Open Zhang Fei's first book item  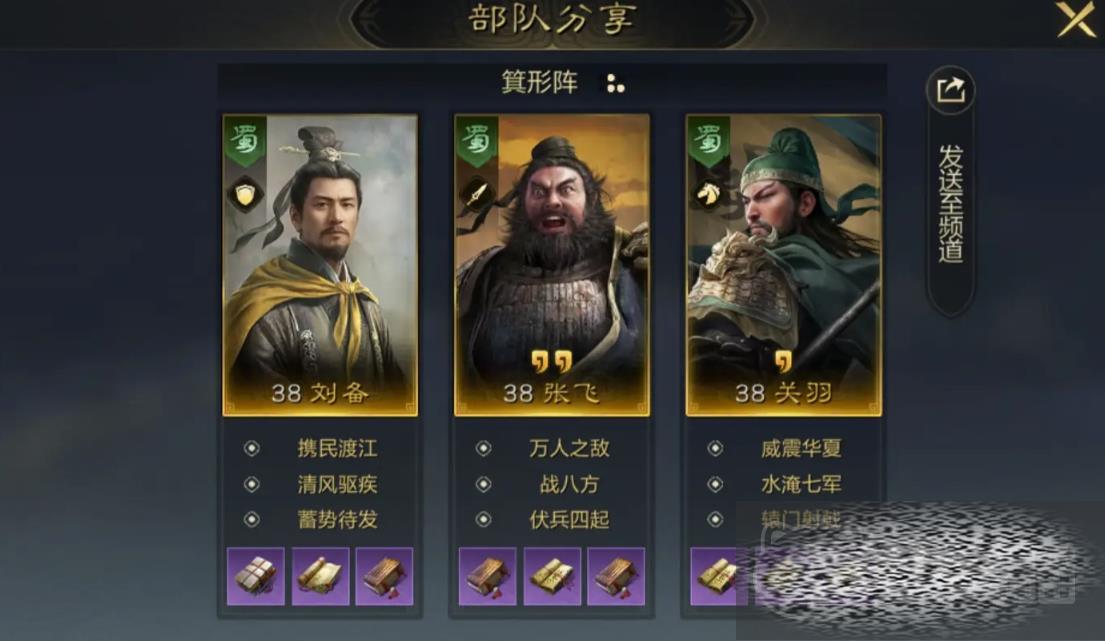(488, 576)
